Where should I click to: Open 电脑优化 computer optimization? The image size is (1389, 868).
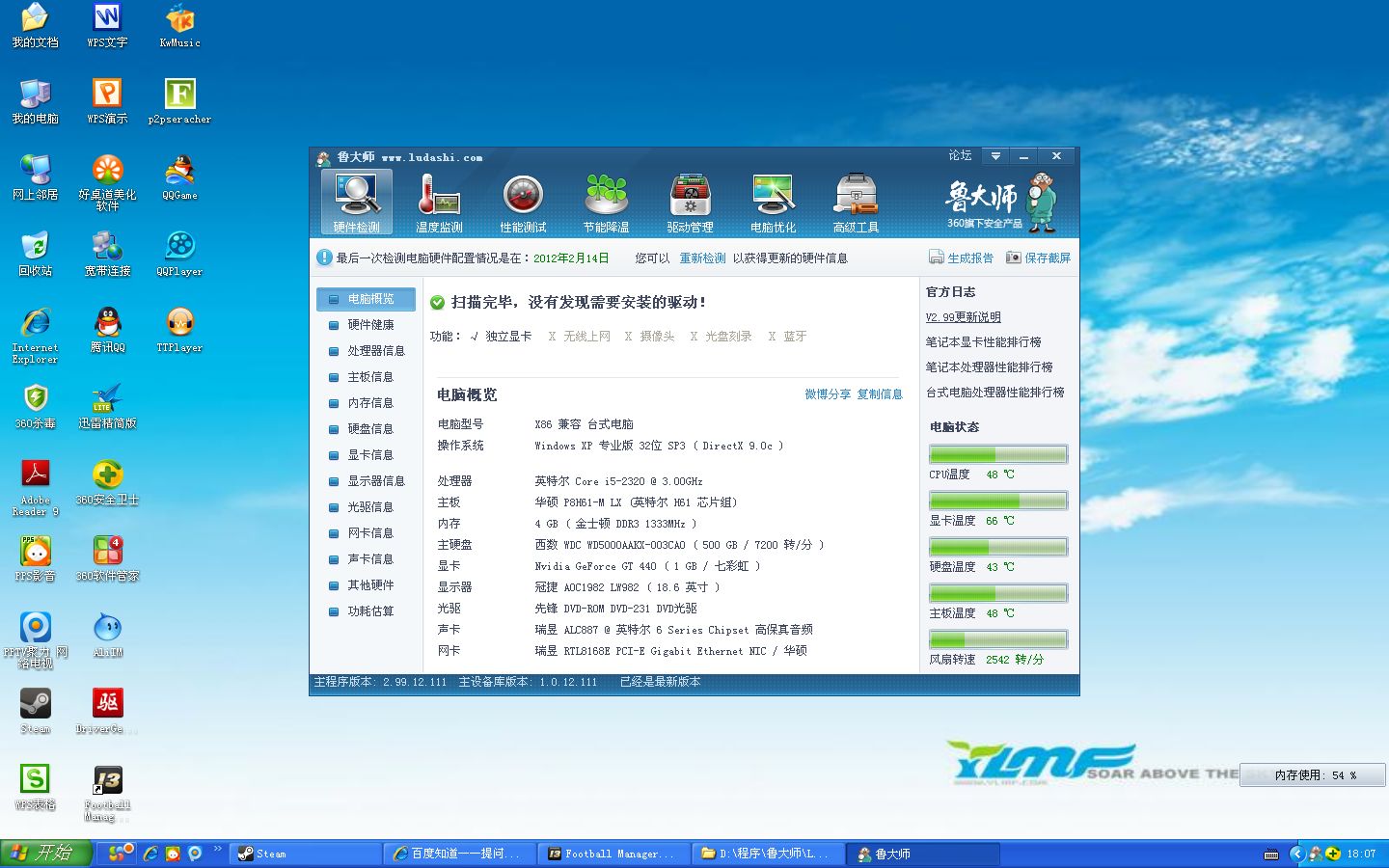(x=773, y=203)
